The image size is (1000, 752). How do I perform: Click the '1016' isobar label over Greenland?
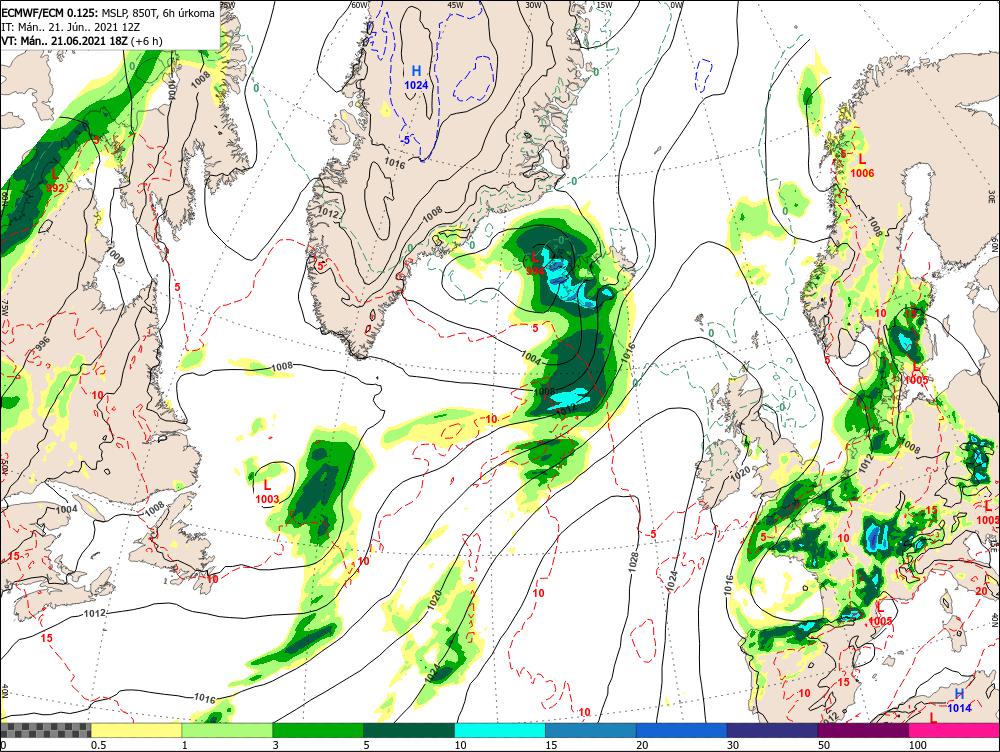pos(395,163)
